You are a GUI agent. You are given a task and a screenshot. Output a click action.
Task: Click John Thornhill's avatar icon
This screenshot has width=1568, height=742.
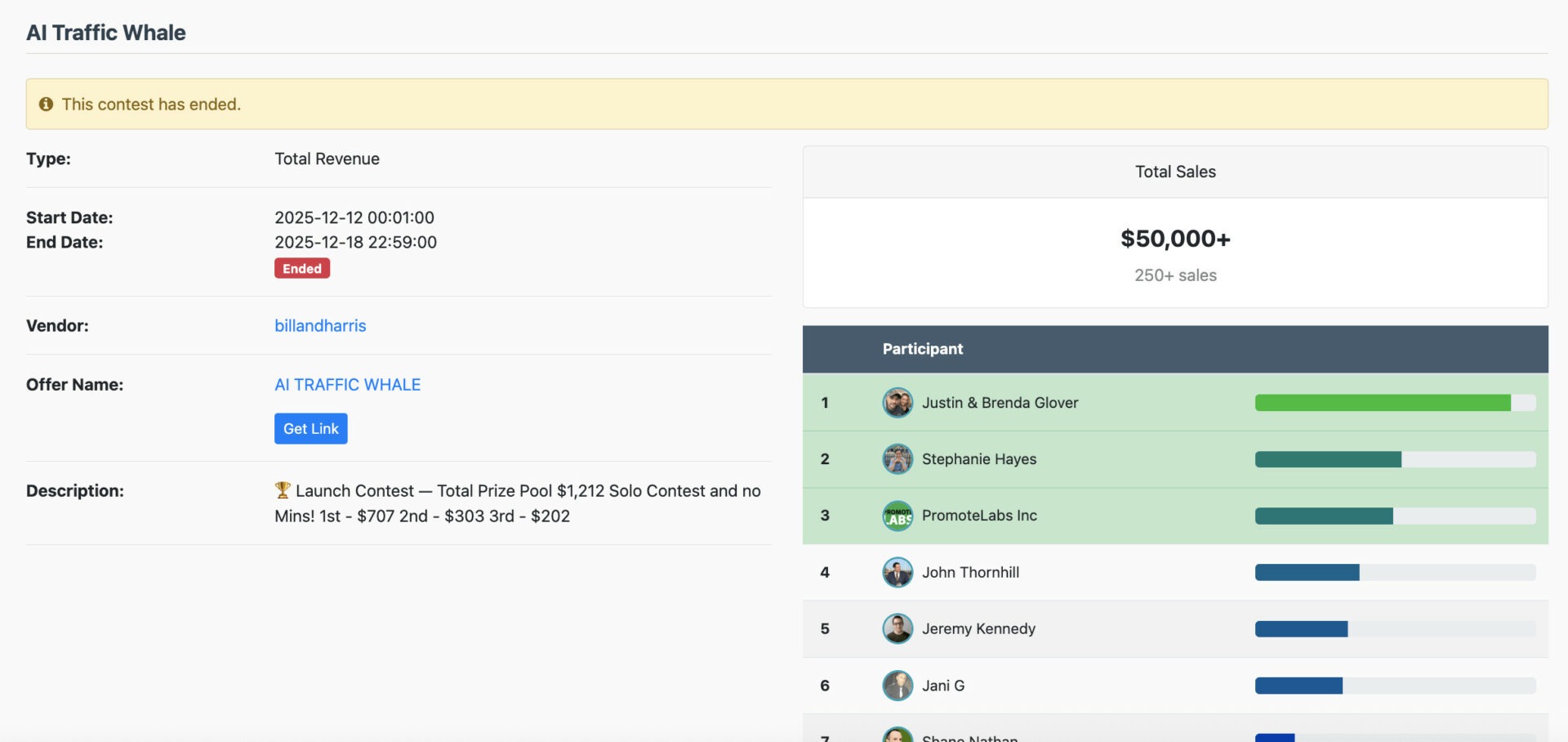pyautogui.click(x=898, y=572)
